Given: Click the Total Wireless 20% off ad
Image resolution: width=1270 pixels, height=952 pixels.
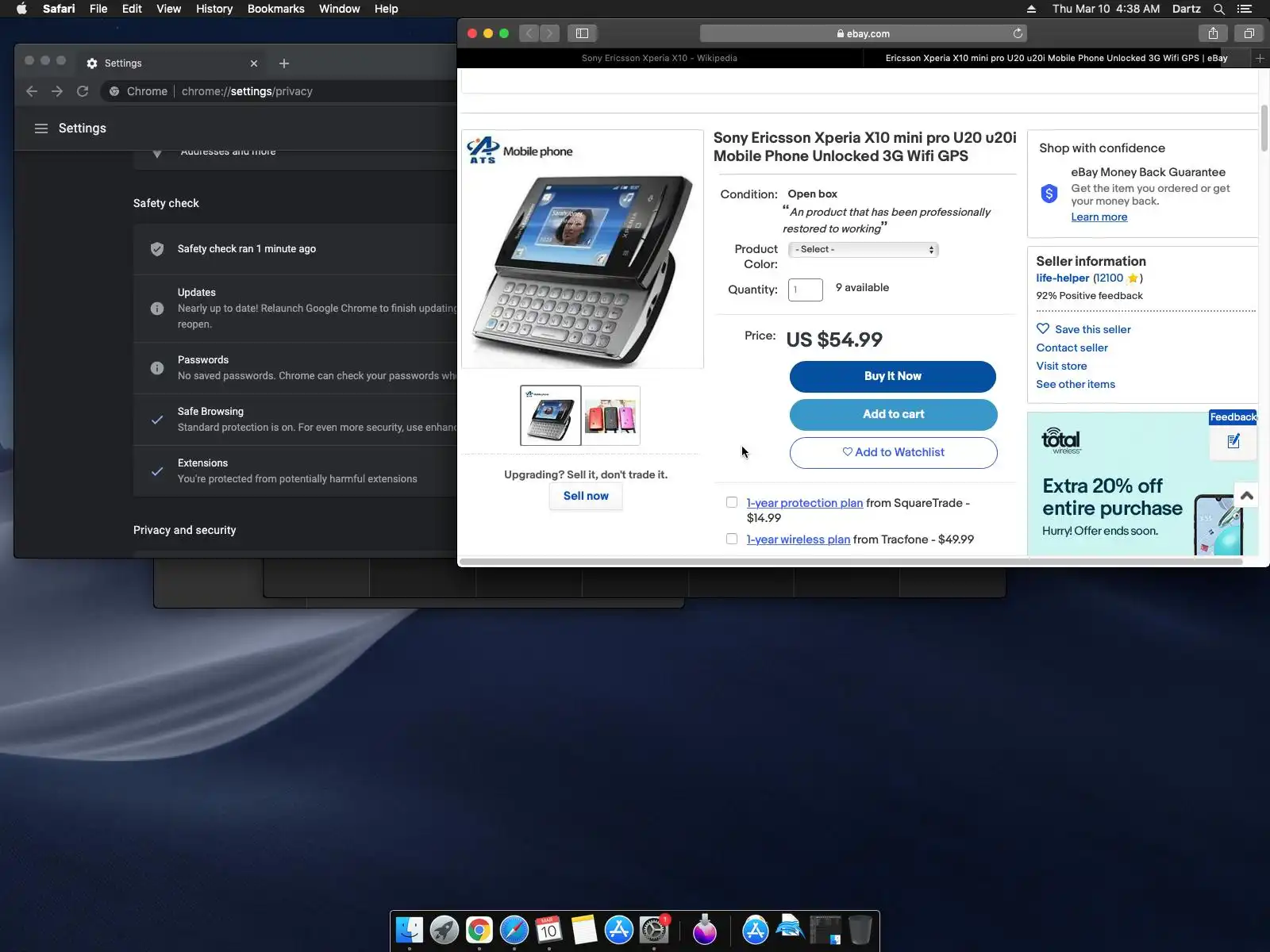Looking at the screenshot, I should click(x=1142, y=484).
